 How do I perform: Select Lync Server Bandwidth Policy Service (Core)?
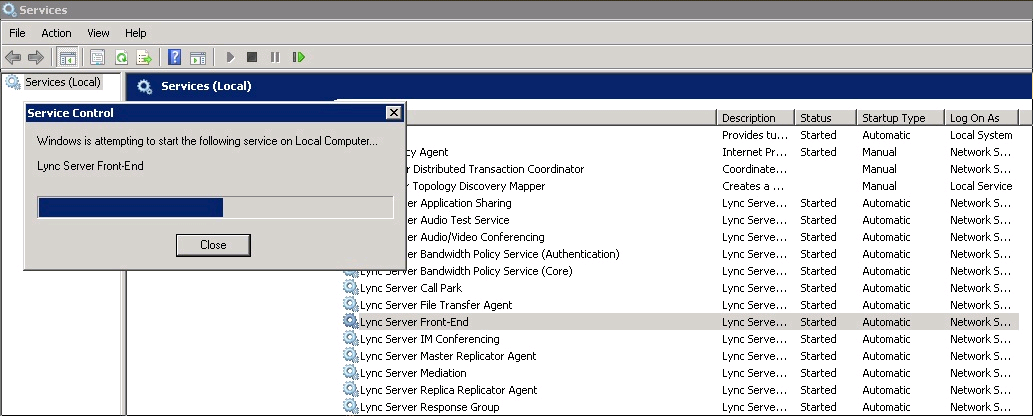pos(466,271)
